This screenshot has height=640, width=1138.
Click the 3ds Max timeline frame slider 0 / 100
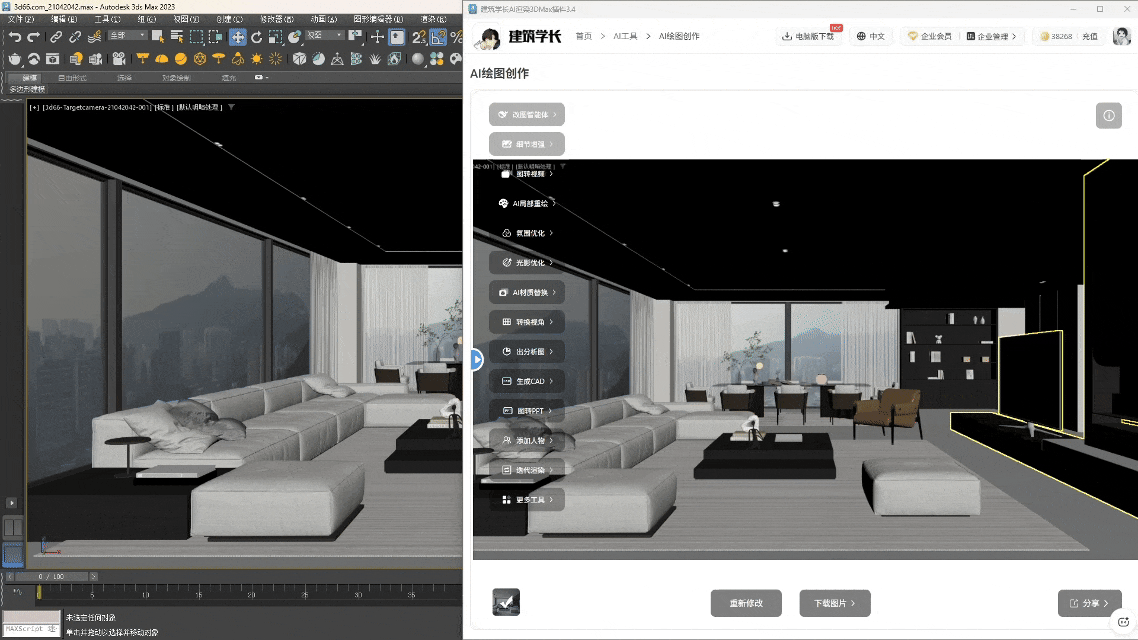pyautogui.click(x=52, y=576)
